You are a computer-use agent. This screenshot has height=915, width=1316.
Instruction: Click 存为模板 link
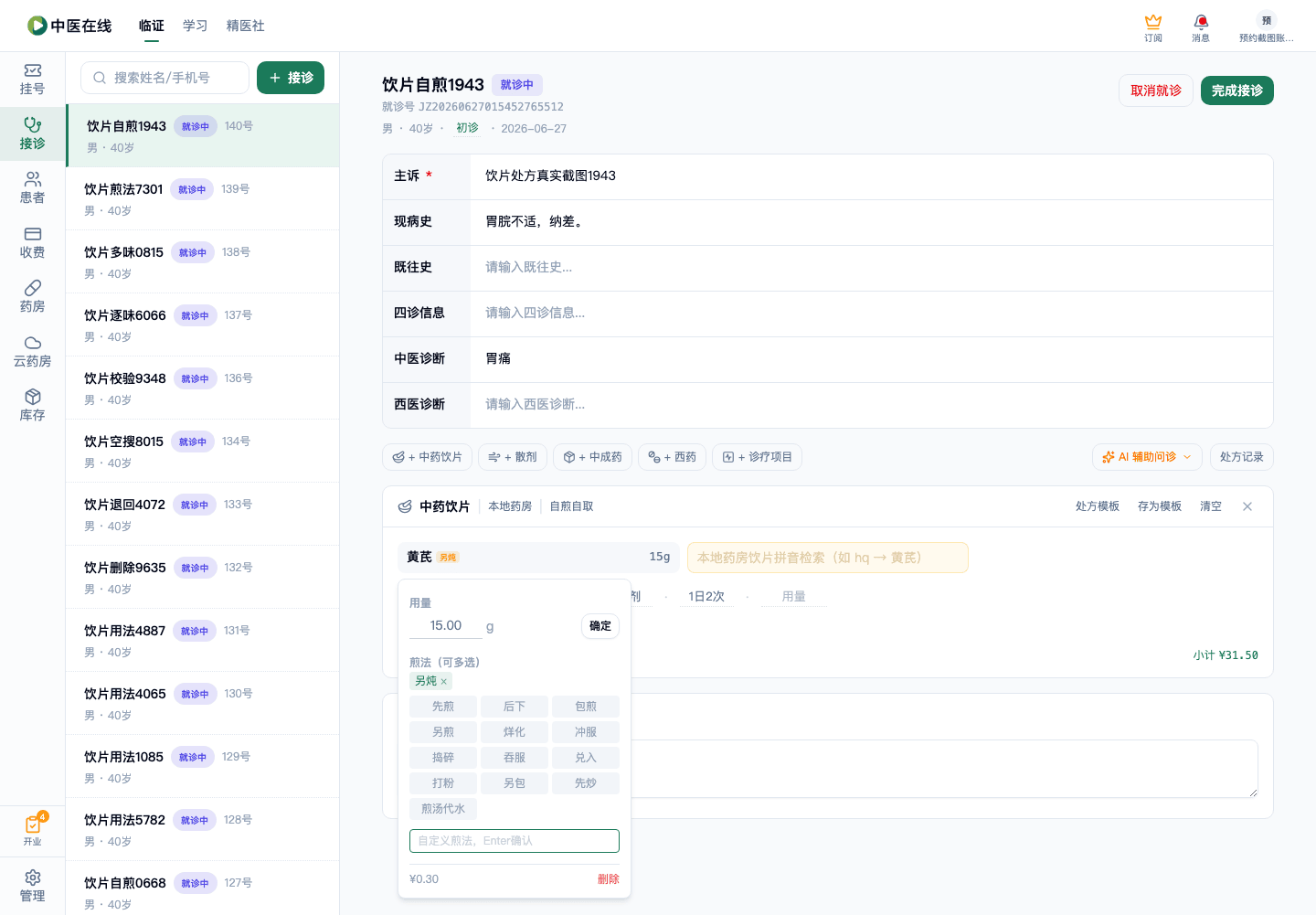click(x=1160, y=506)
